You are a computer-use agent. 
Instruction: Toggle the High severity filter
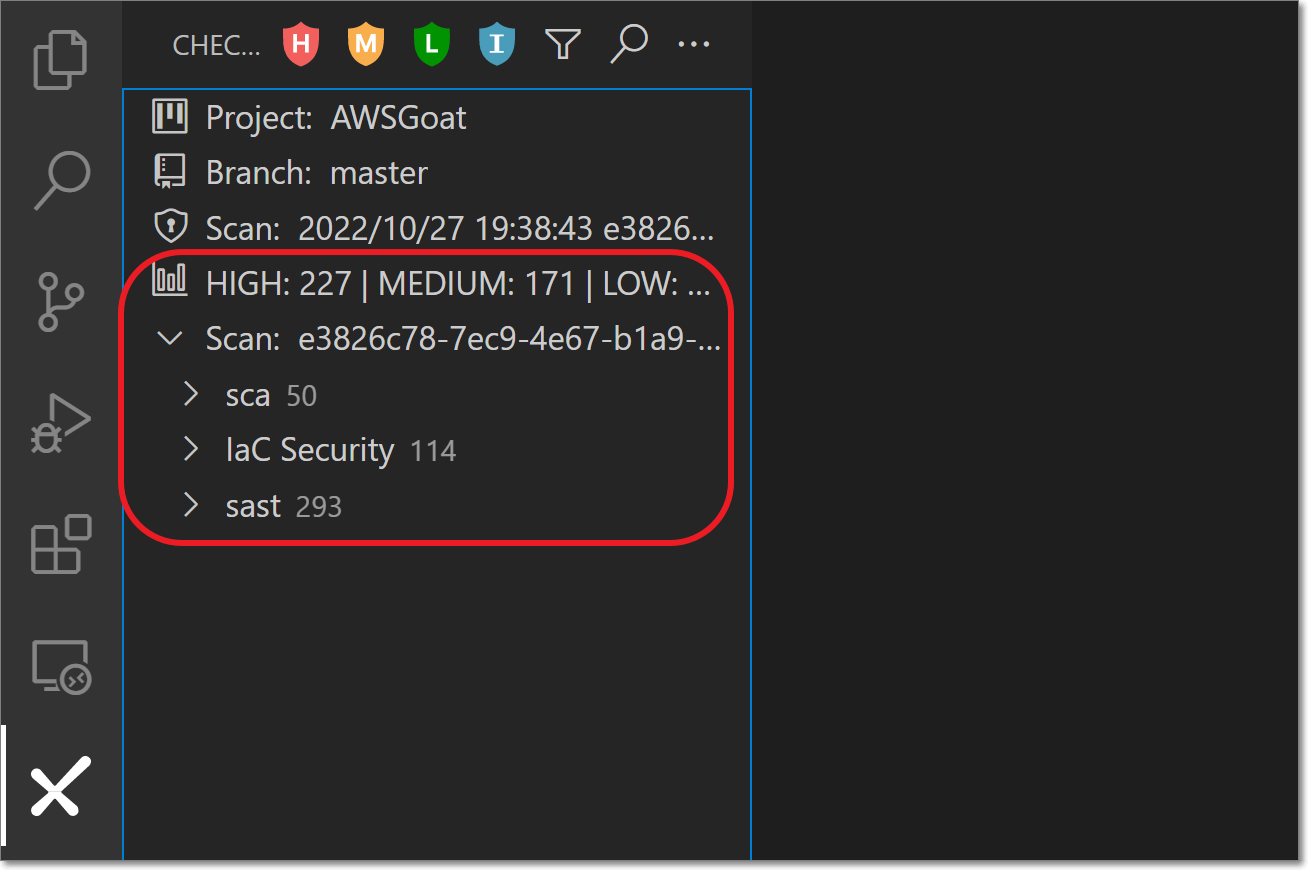click(x=300, y=45)
